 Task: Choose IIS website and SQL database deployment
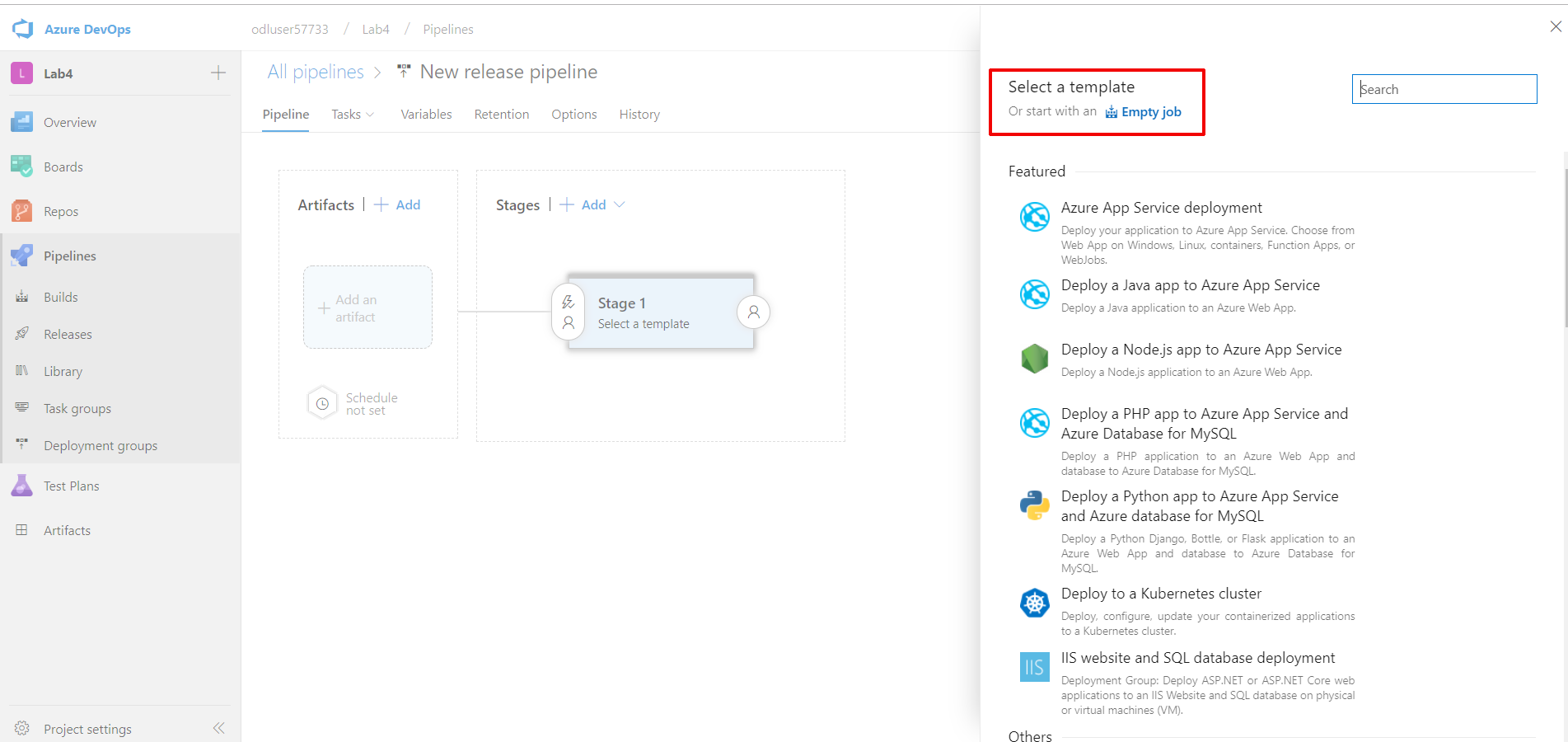1198,658
